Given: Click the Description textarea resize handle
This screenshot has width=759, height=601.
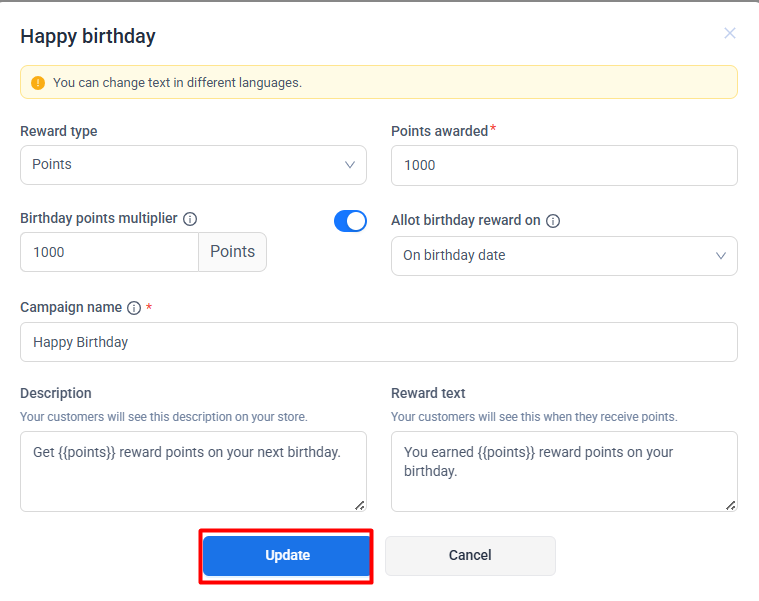Looking at the screenshot, I should 360,505.
